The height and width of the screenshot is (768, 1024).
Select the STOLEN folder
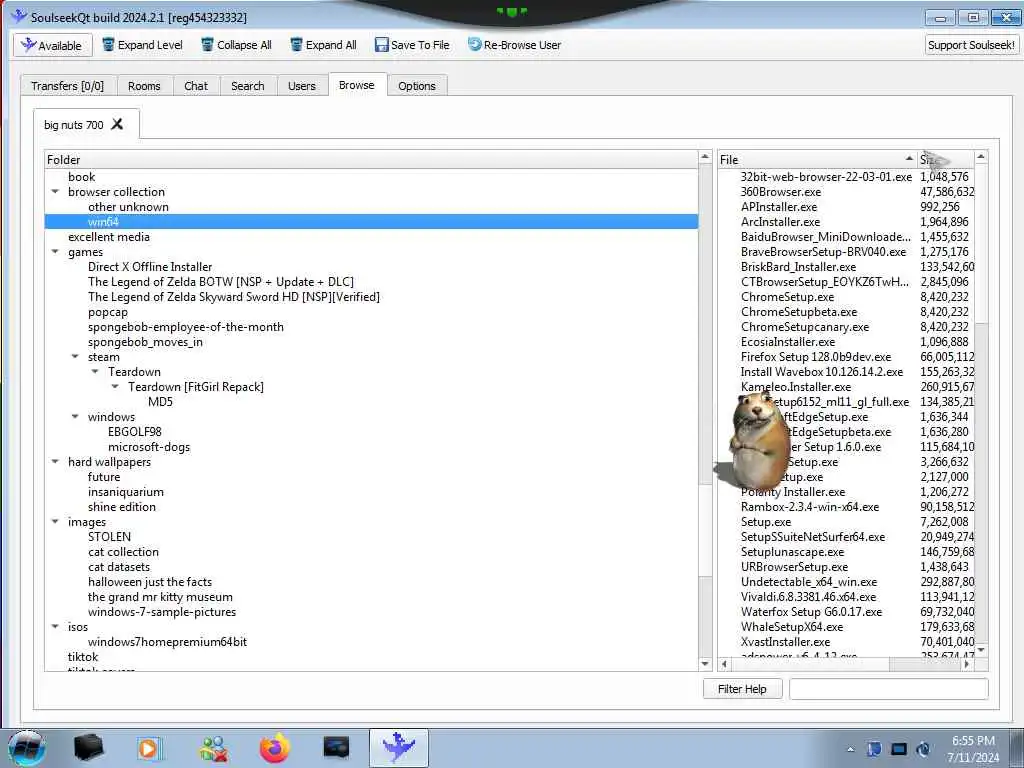click(110, 537)
